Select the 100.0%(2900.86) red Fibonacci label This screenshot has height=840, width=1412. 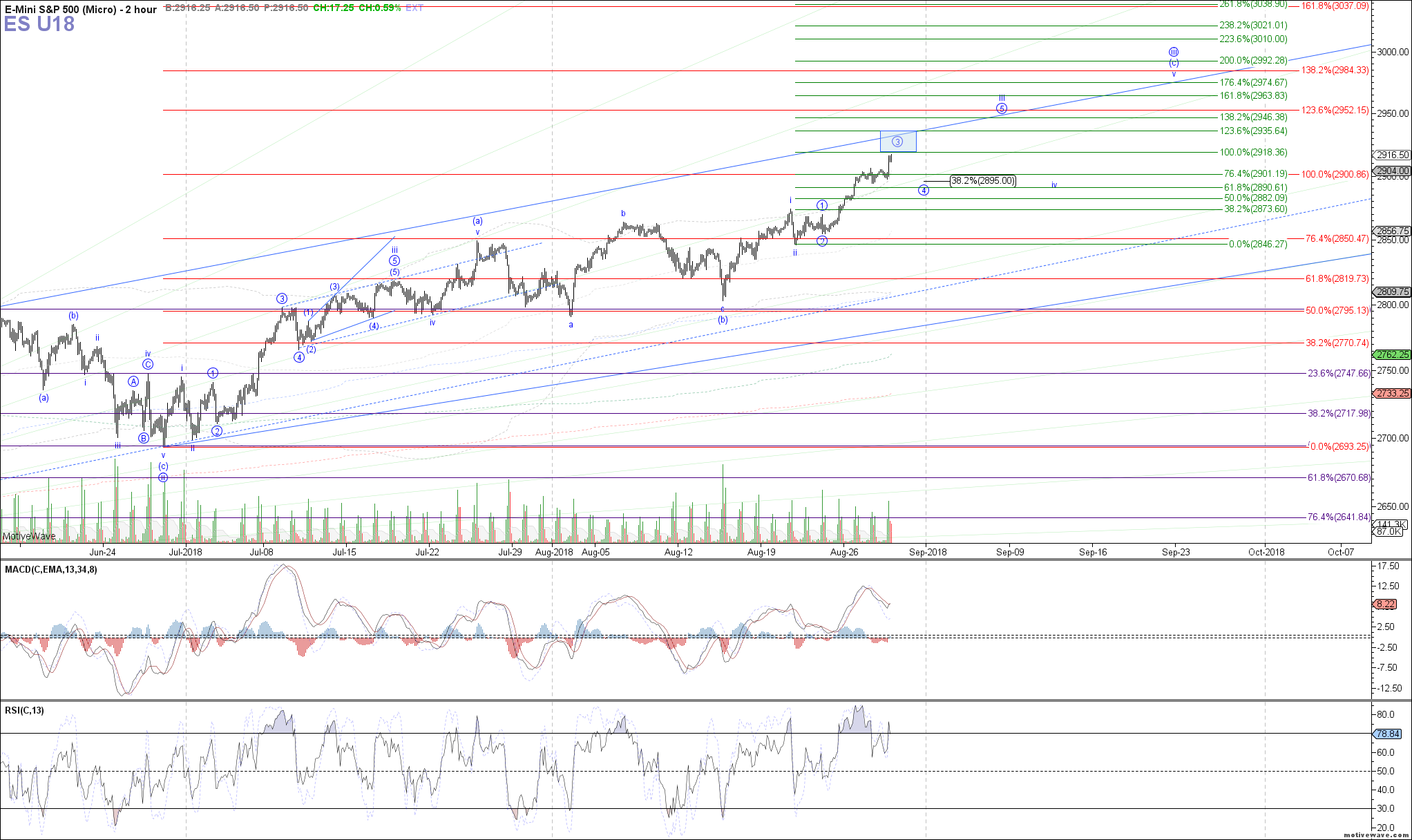click(x=1335, y=174)
